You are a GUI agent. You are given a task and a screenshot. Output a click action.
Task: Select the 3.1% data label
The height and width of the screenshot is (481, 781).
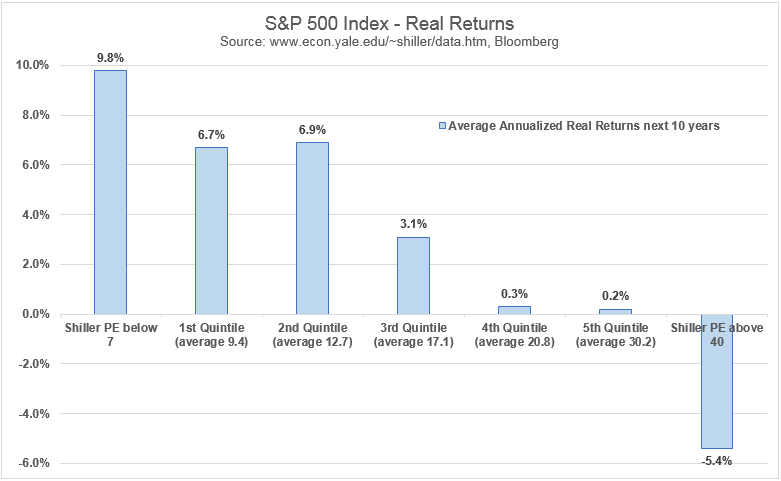click(413, 223)
